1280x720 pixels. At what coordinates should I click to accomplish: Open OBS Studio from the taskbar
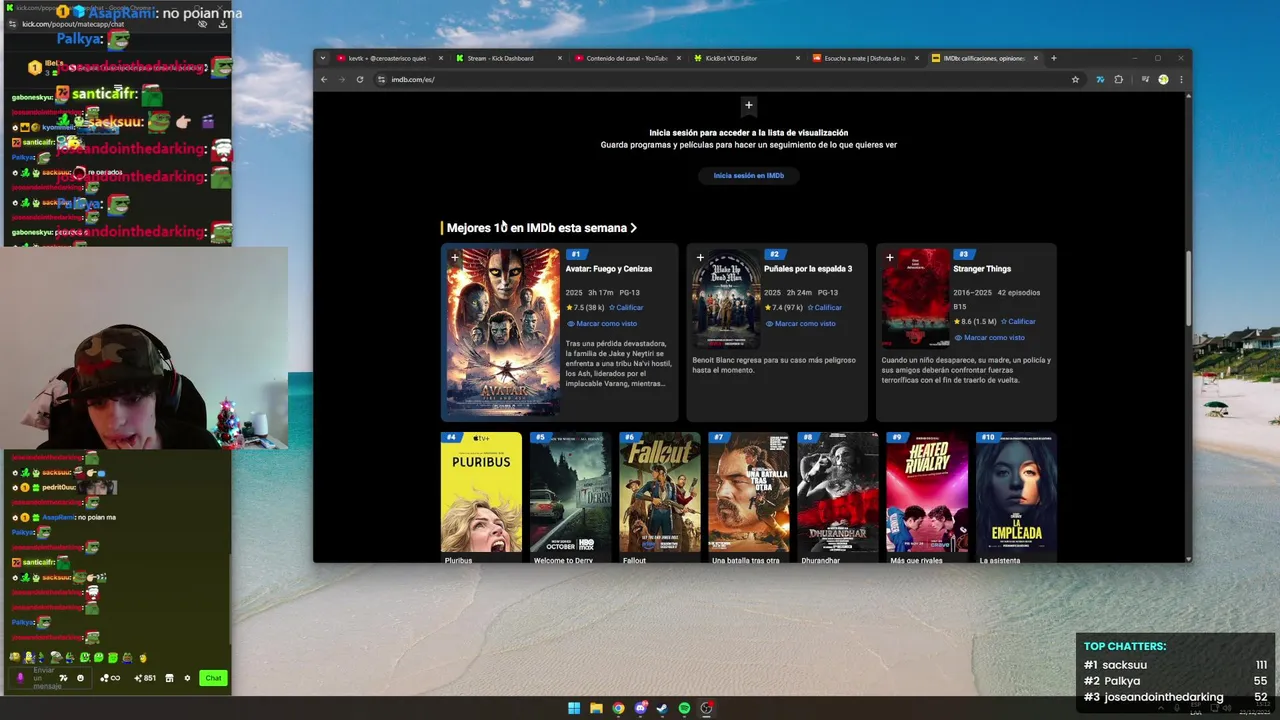click(x=706, y=708)
